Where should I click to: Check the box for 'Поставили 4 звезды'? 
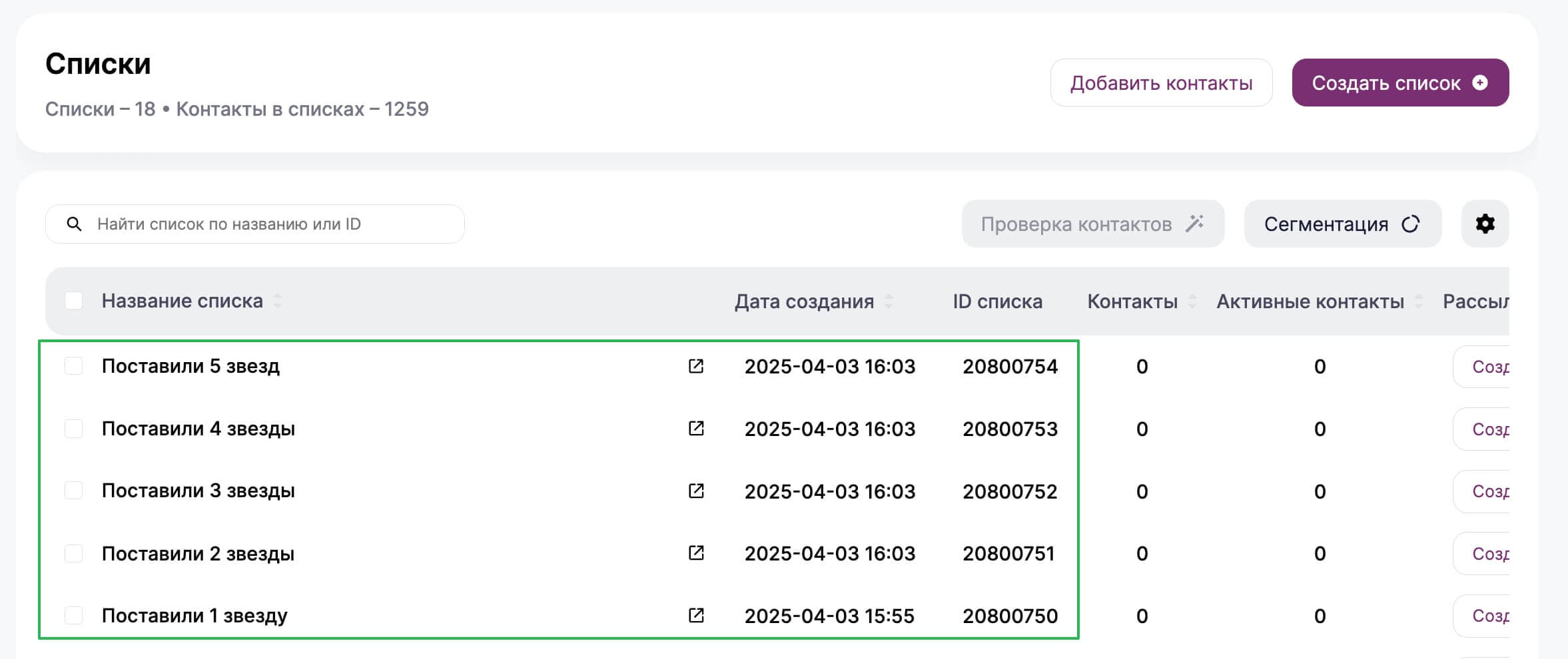coord(74,428)
